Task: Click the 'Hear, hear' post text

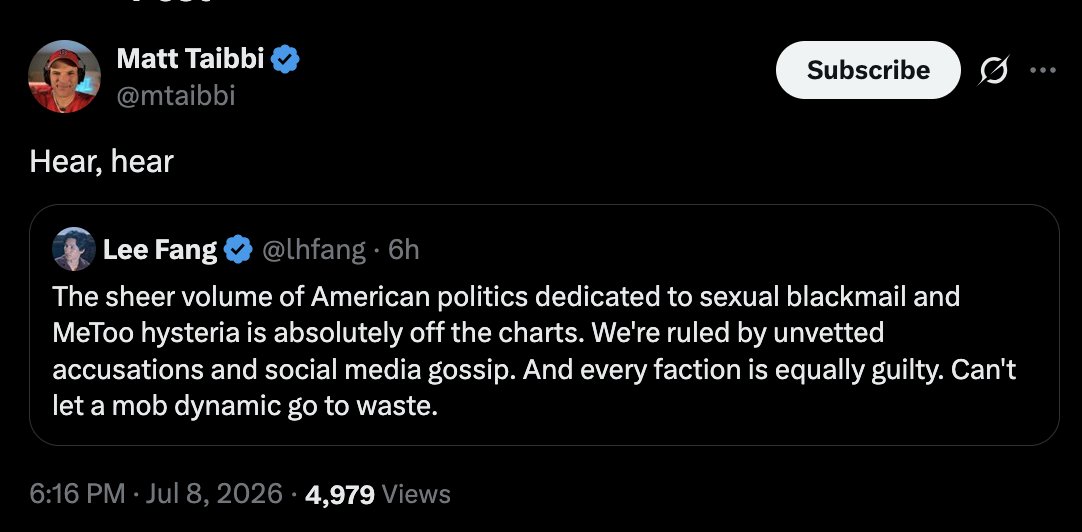Action: [x=101, y=161]
